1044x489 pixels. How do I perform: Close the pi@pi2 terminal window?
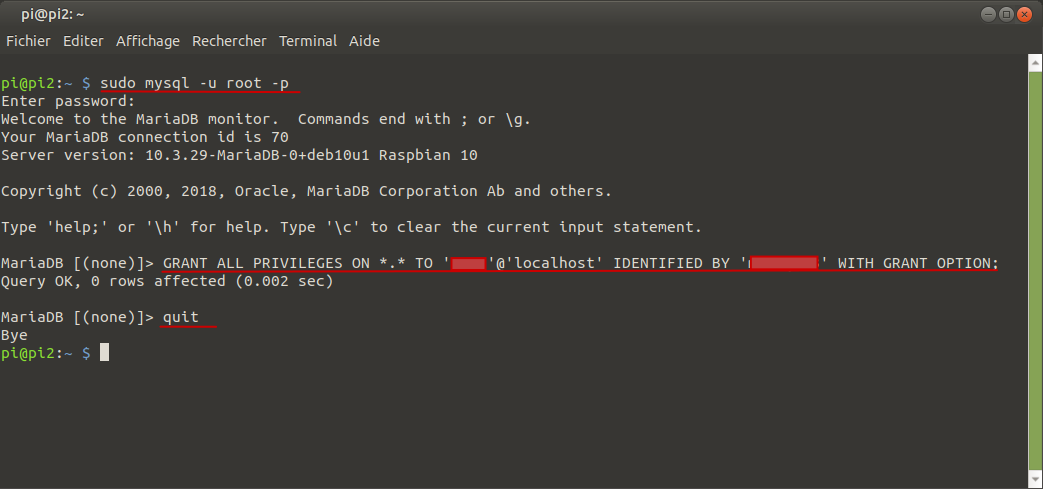[1024, 14]
